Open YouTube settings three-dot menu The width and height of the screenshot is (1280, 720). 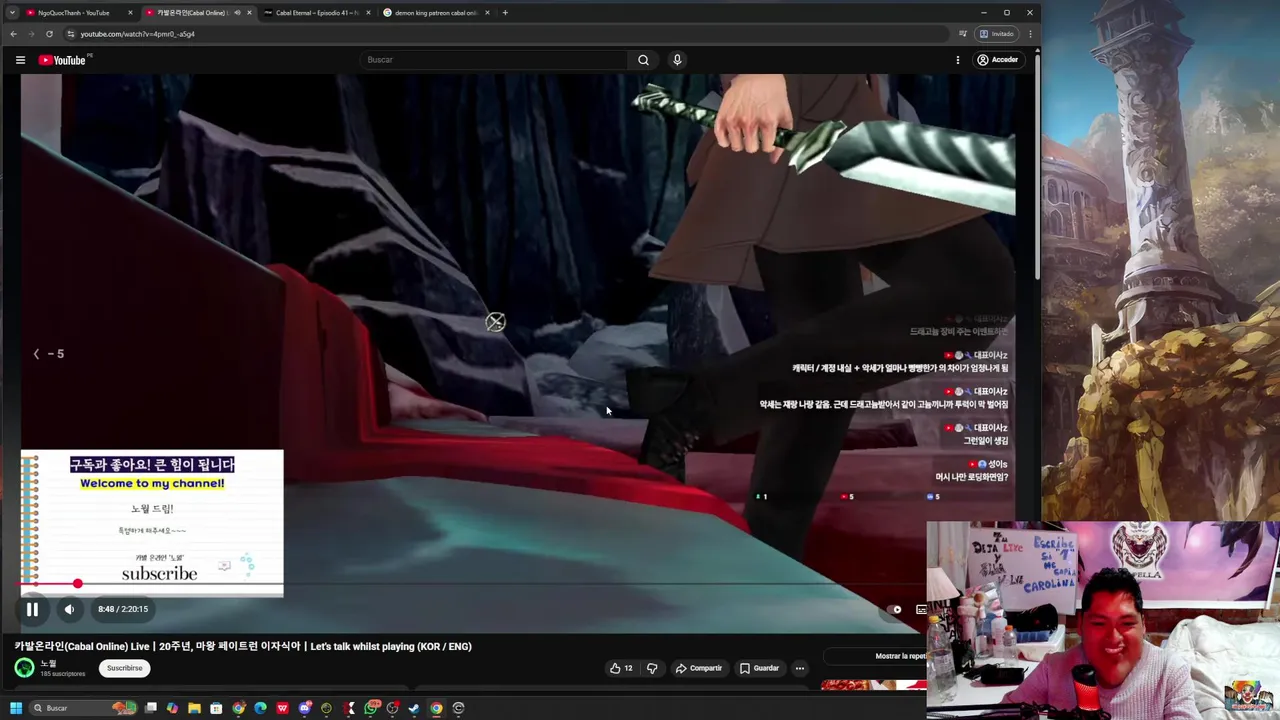[x=957, y=60]
